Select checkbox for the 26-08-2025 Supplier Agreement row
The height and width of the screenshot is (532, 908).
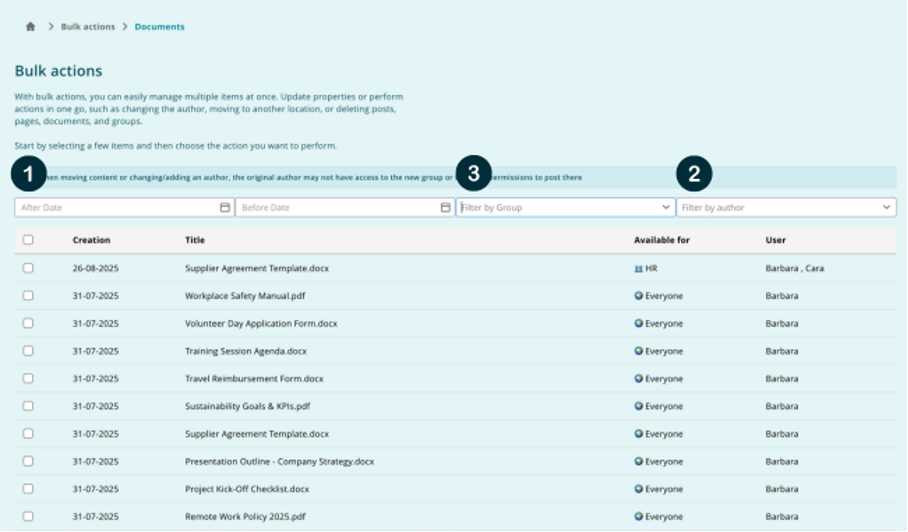[28, 268]
